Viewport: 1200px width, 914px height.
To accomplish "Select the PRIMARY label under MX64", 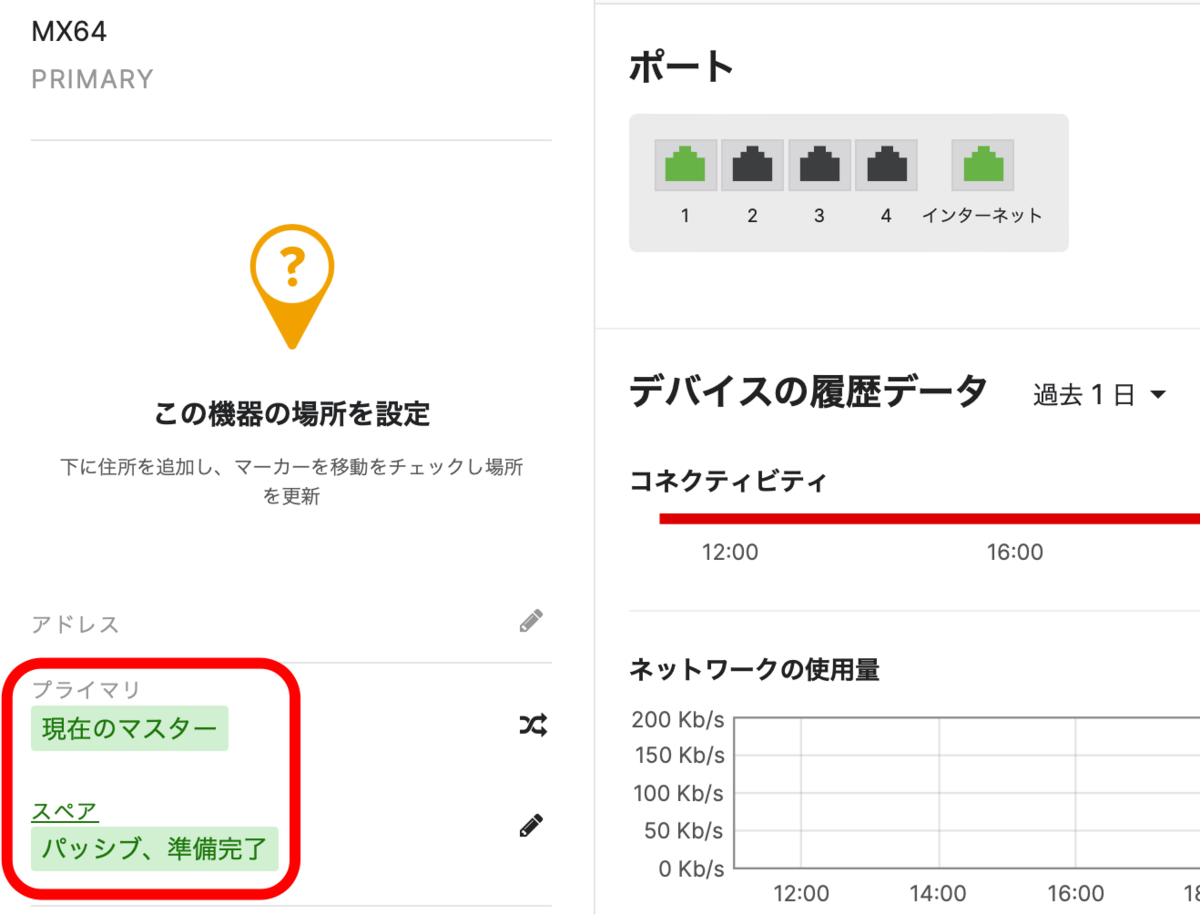I will click(x=92, y=79).
